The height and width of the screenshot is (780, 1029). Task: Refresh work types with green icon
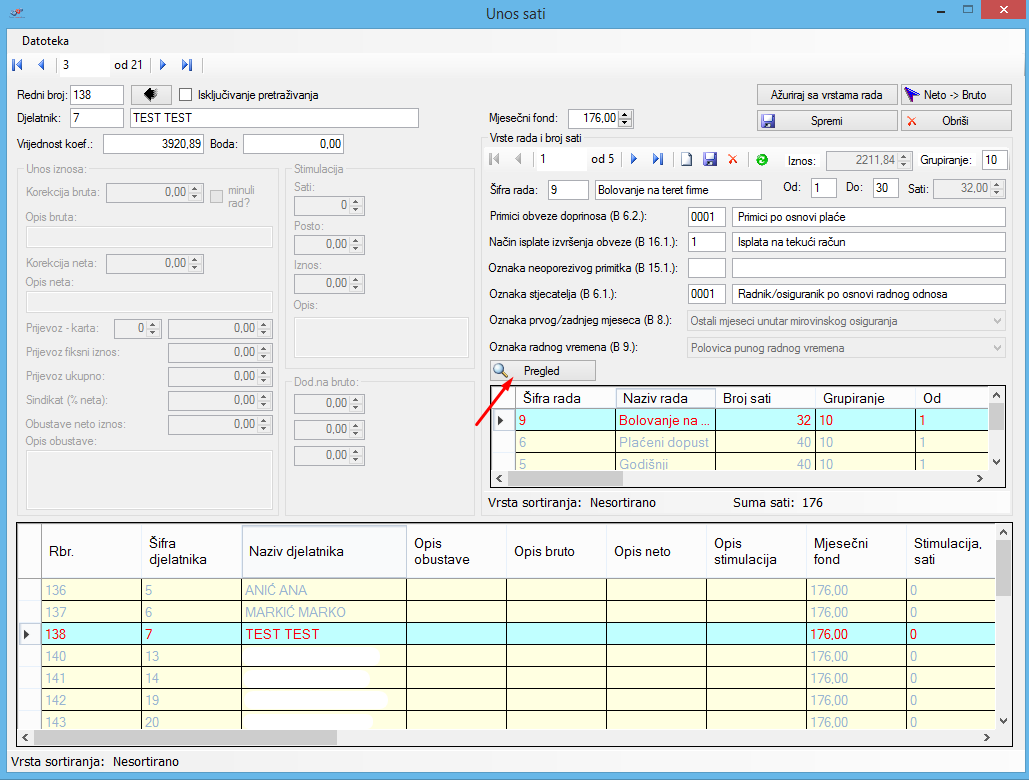pos(762,159)
